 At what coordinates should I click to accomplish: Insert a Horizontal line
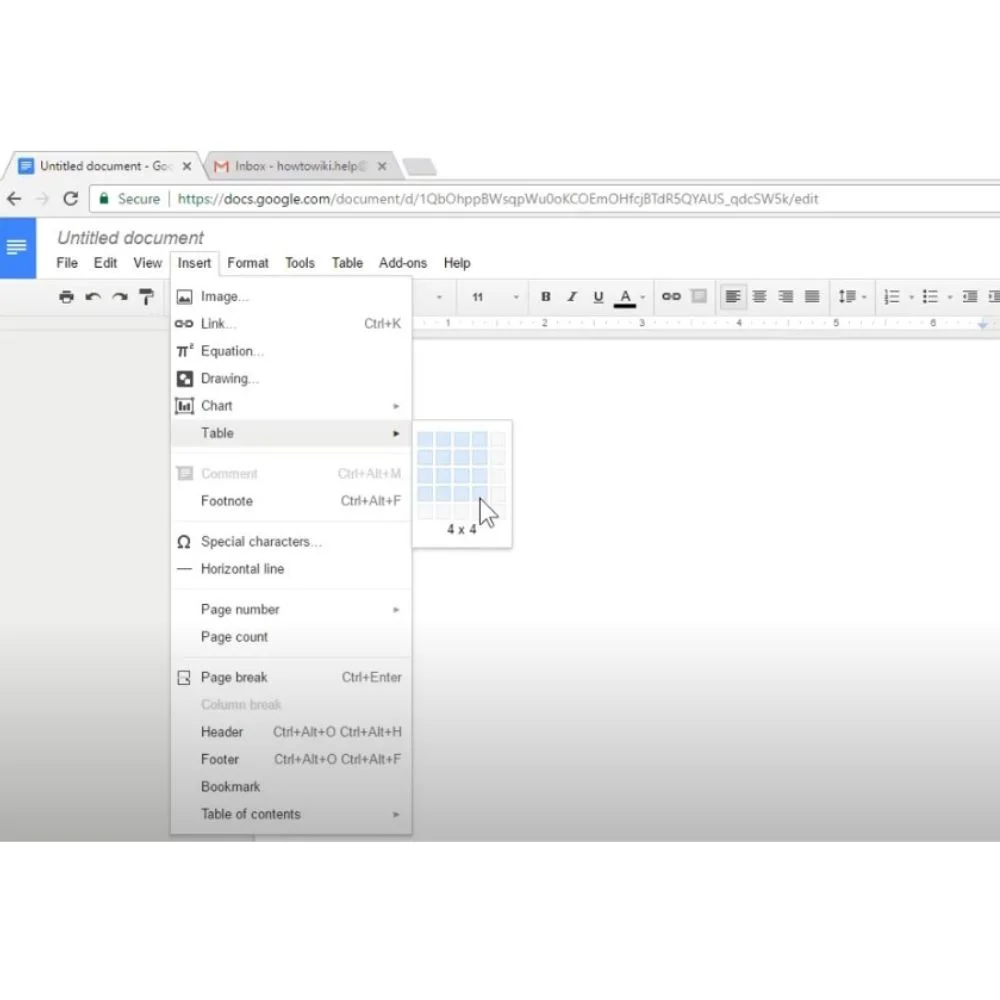291,569
